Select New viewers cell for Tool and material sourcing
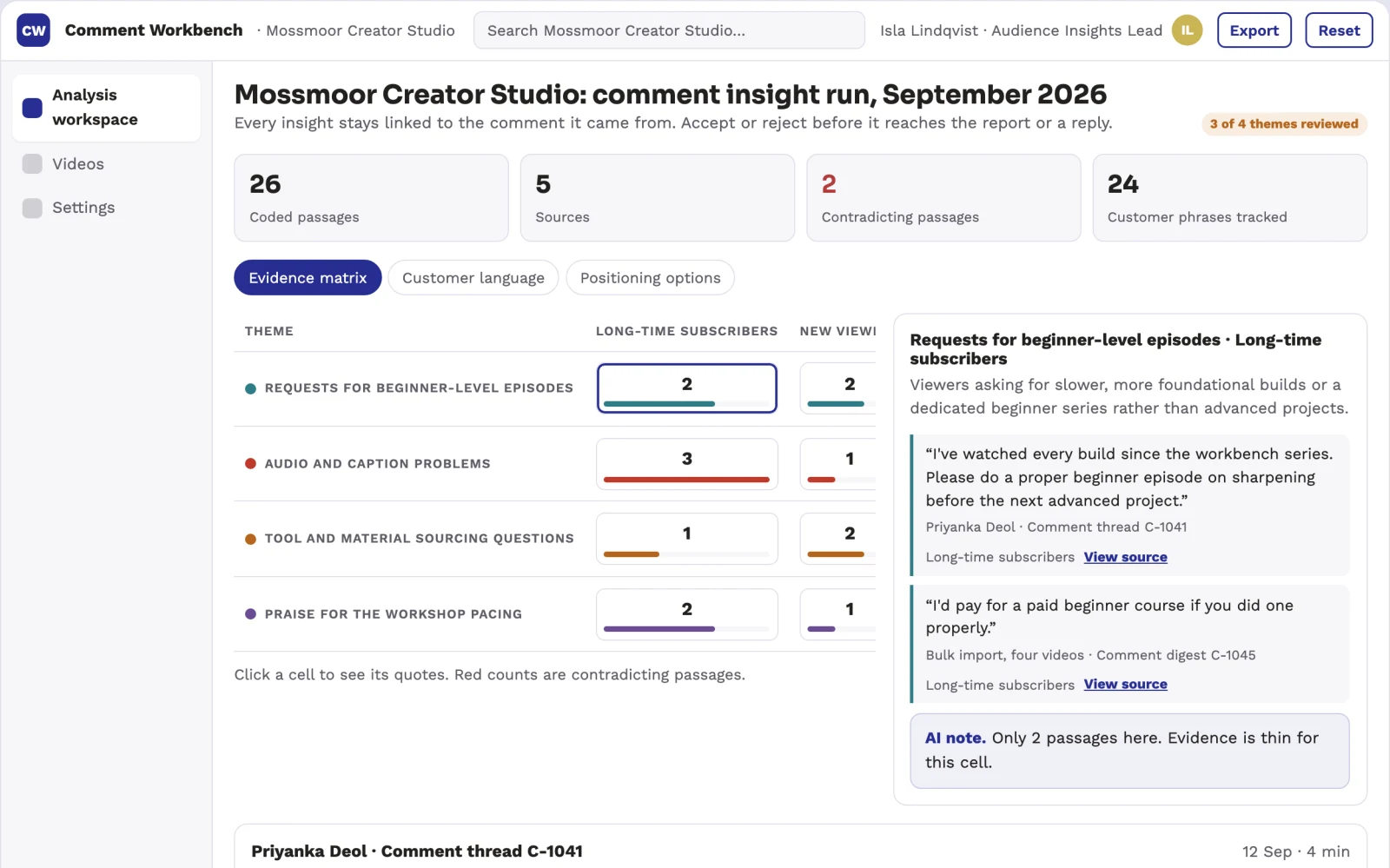The height and width of the screenshot is (868, 1390). [838, 539]
